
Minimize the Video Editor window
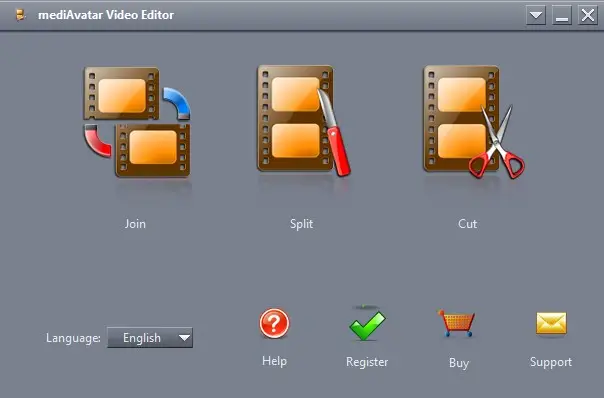(562, 15)
